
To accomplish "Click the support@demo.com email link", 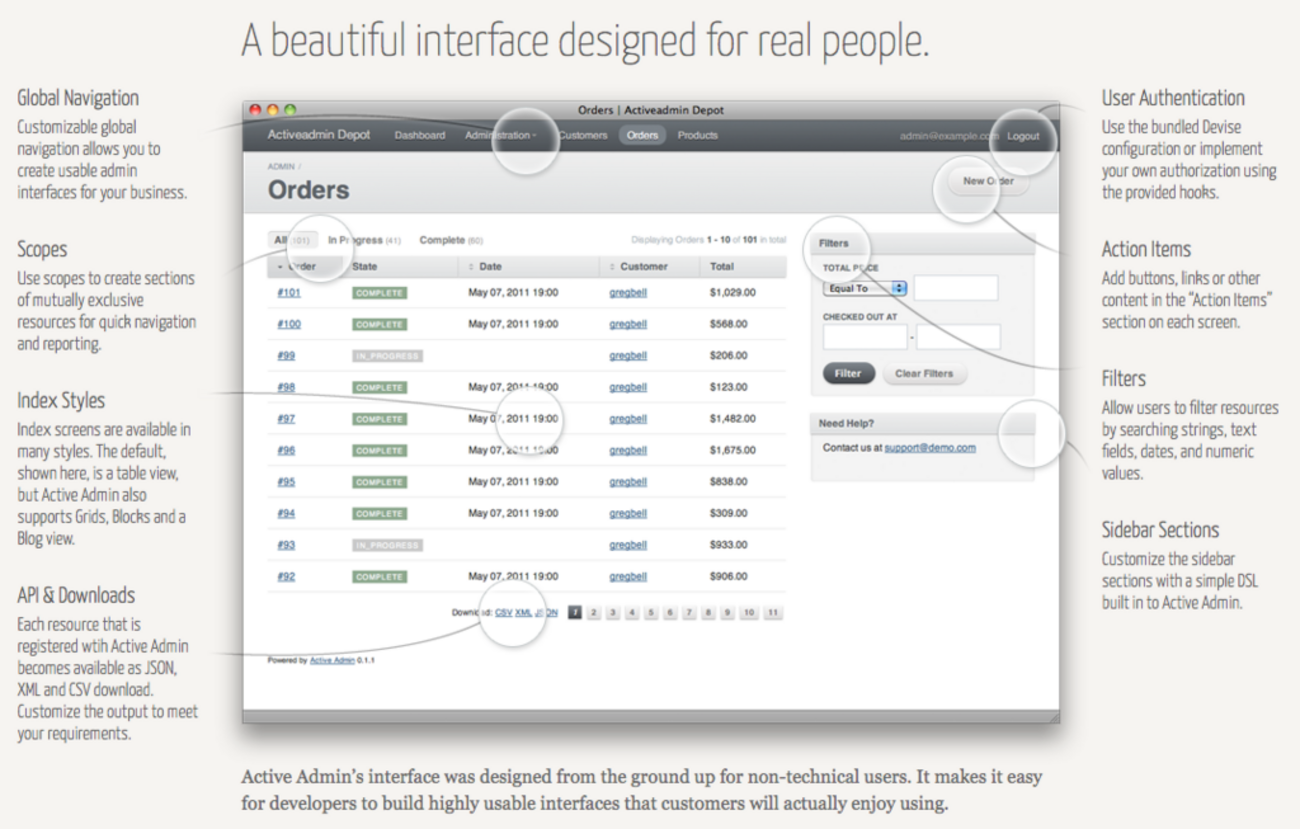I will click(930, 448).
